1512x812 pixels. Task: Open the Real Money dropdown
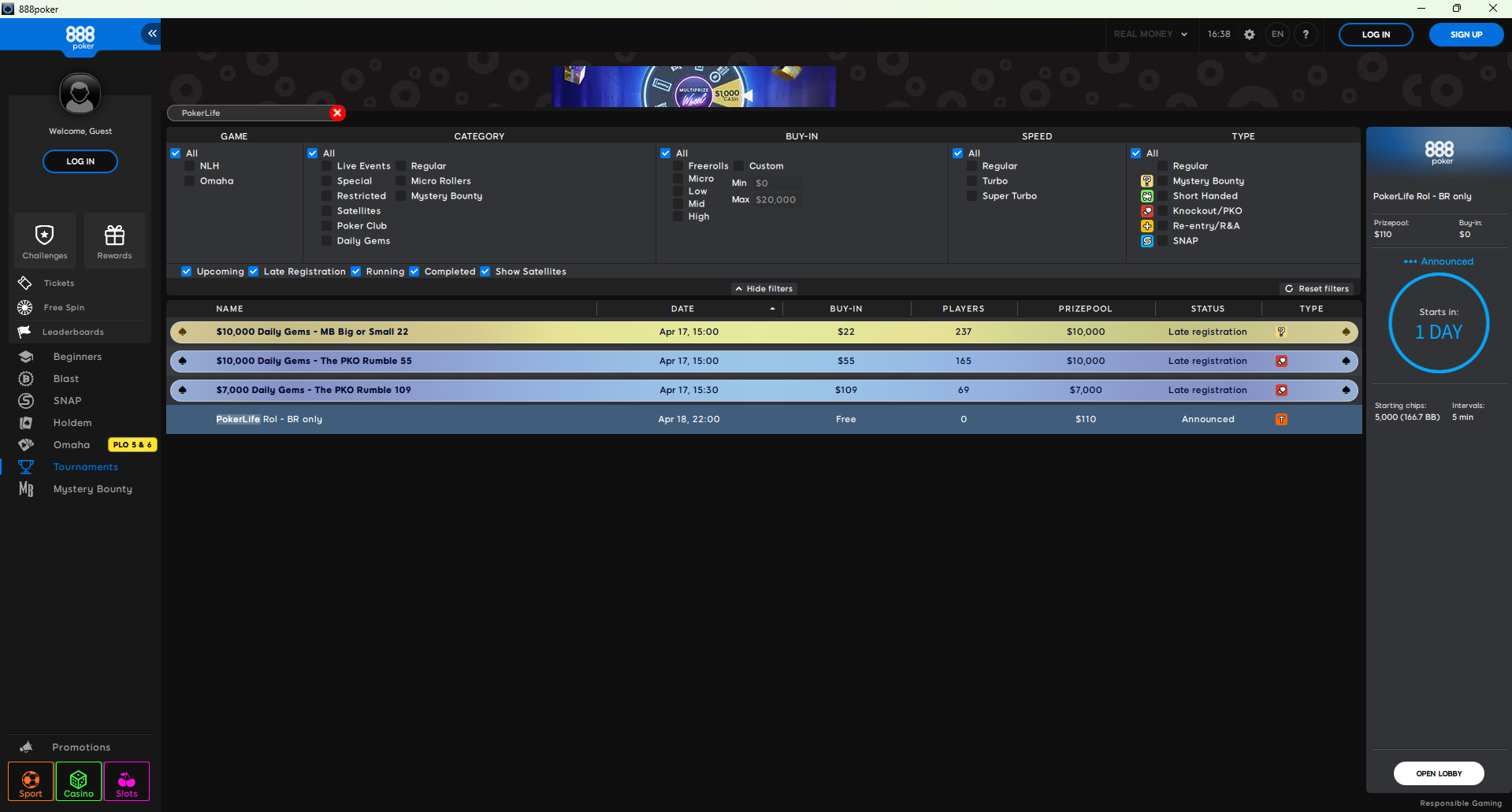pyautogui.click(x=1150, y=35)
